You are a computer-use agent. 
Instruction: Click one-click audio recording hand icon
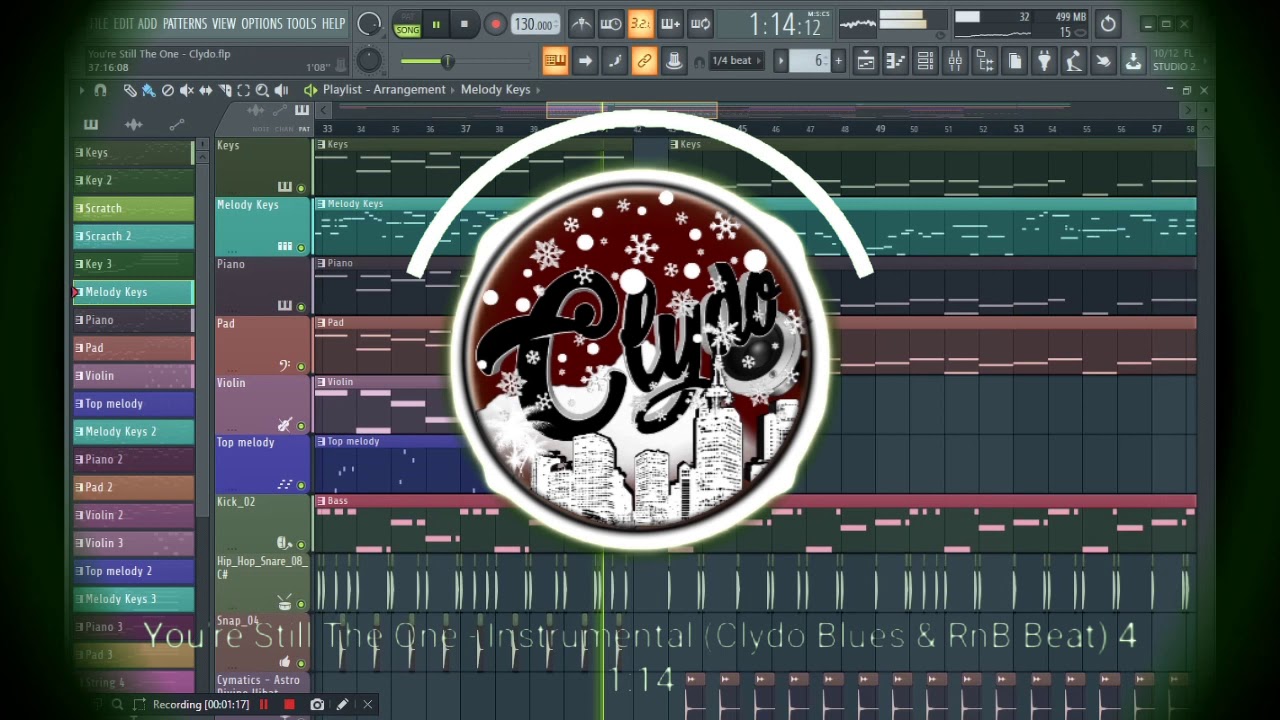coord(1103,61)
